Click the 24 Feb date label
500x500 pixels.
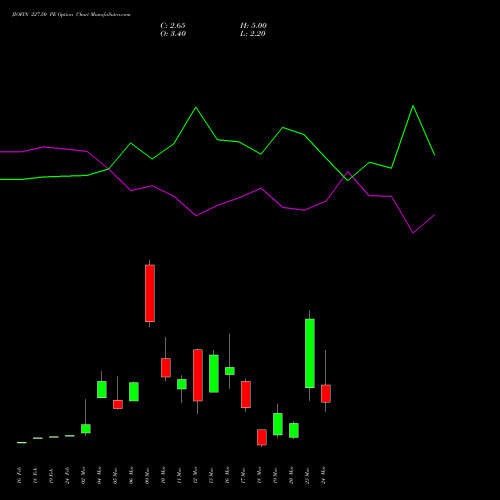coord(67,475)
